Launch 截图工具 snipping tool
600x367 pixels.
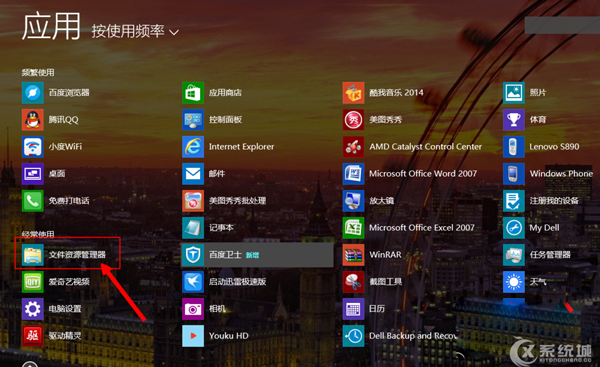[372, 282]
